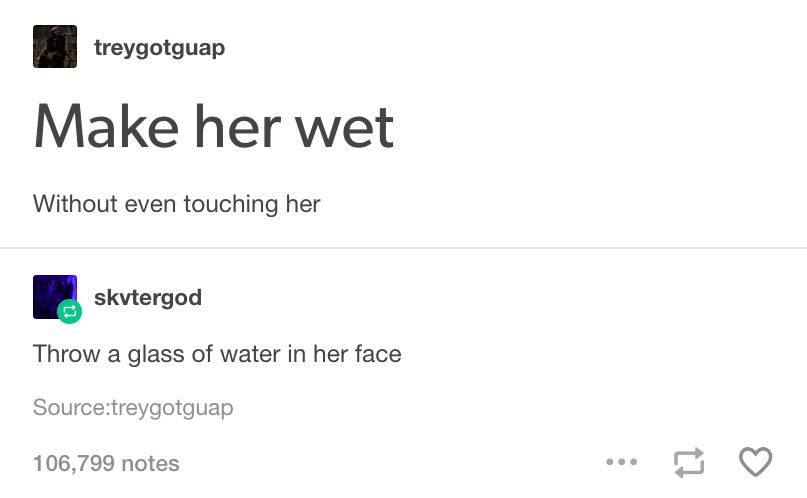Click the word 'Make' in the post title

[x=106, y=127]
